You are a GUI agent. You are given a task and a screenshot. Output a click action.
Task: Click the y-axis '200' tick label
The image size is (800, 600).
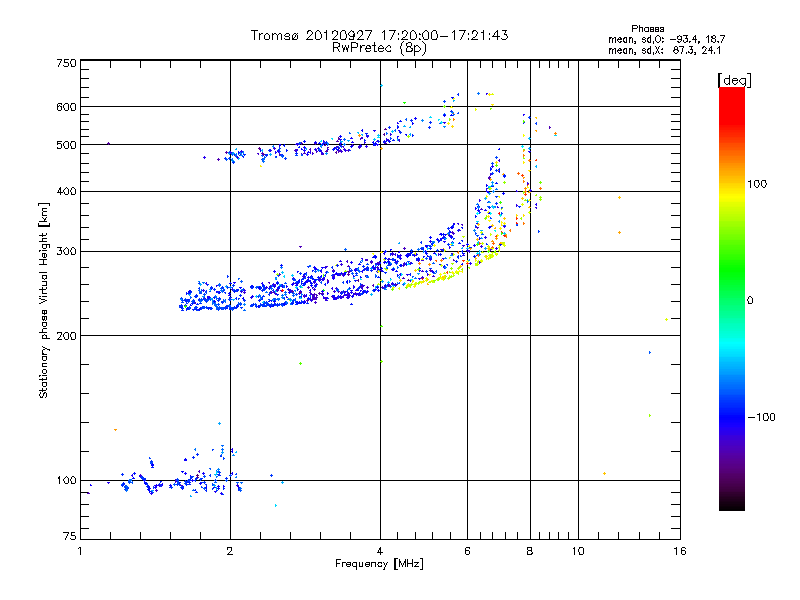point(67,336)
